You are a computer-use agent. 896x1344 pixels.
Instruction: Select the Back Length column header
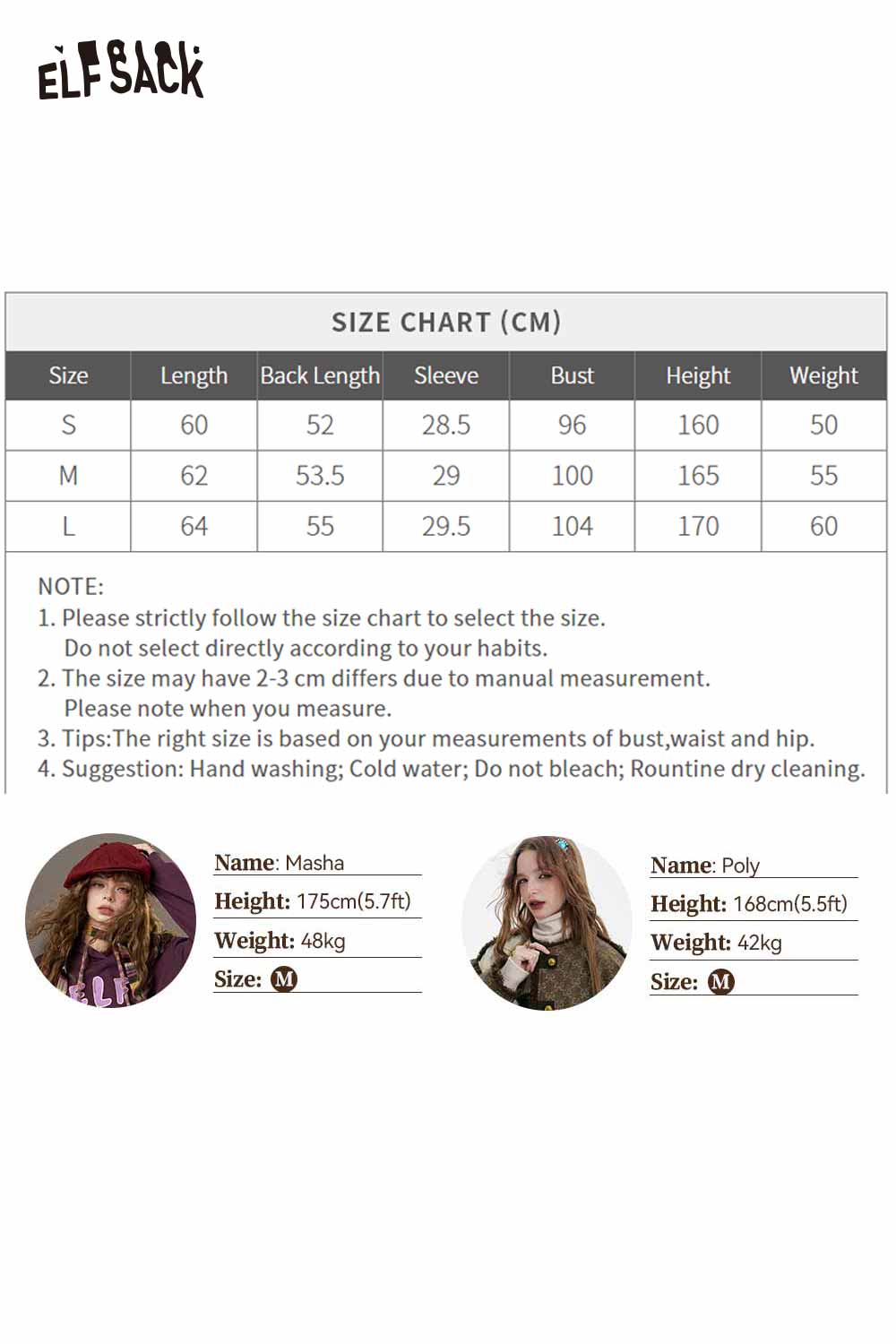[320, 375]
